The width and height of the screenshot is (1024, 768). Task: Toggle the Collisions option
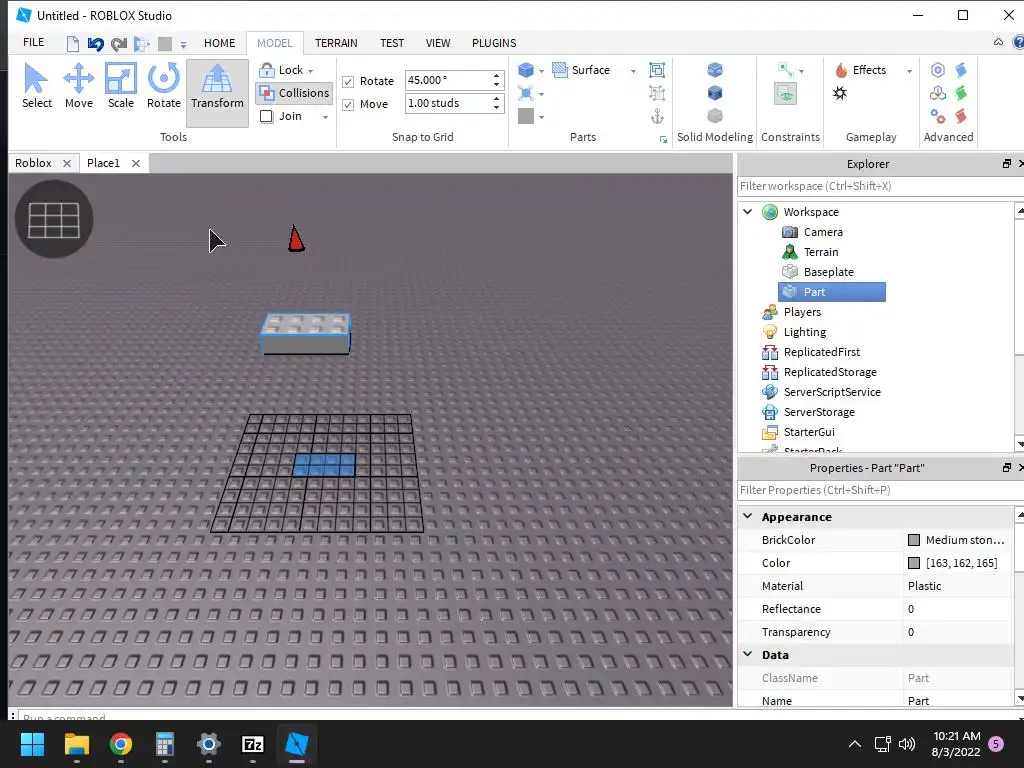[x=295, y=93]
